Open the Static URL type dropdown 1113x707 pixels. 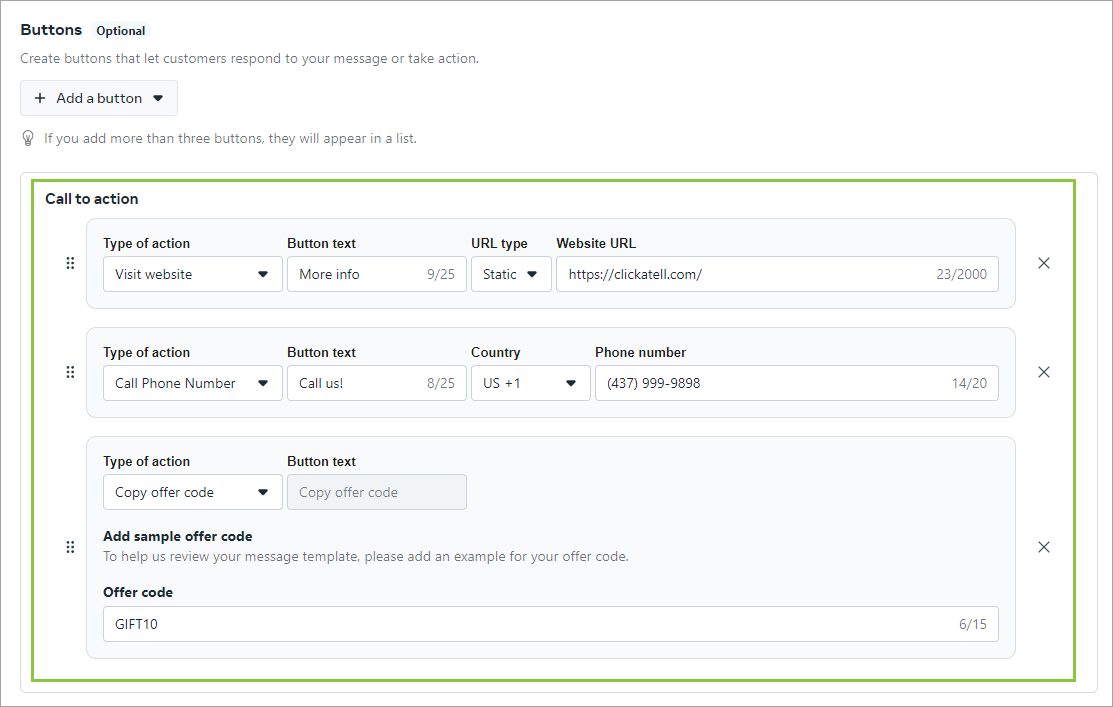click(511, 272)
